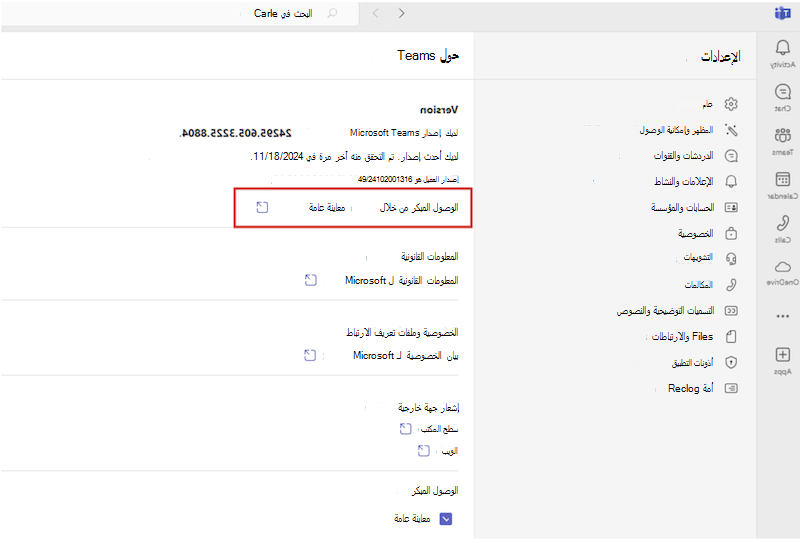Click the سطح المكتب notice link text
Viewport: 800px width, 543px height.
coord(439,429)
